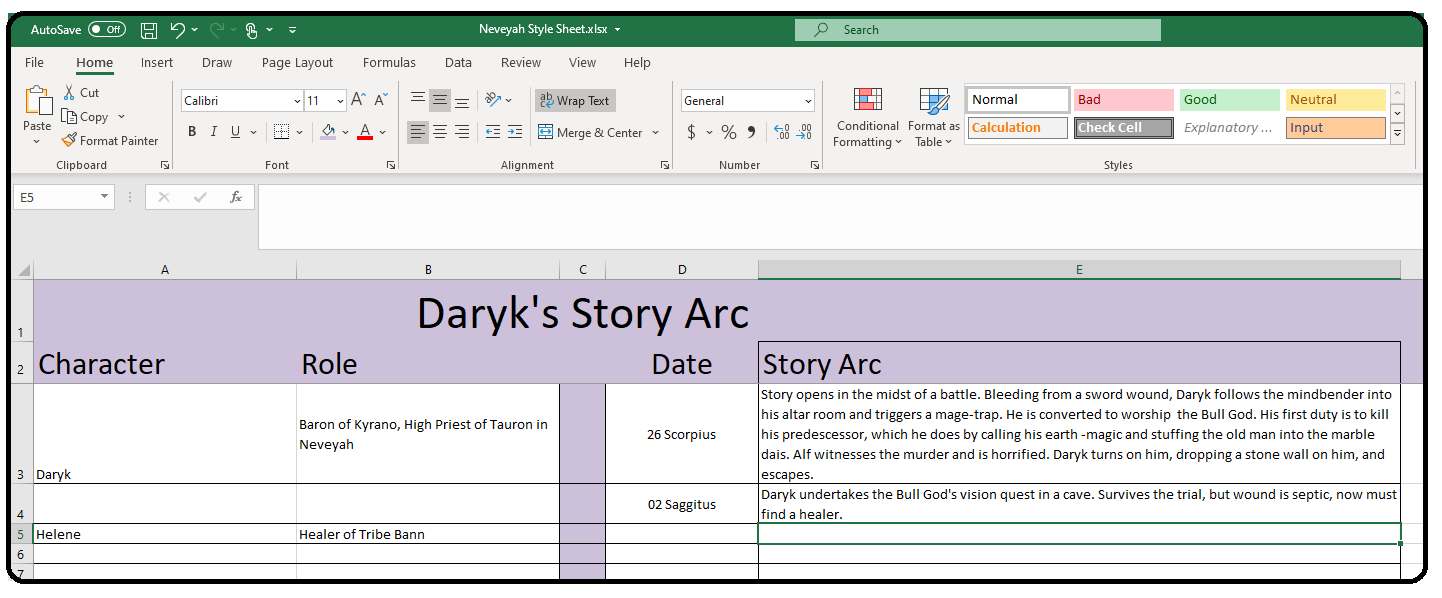Click the Merge & Center button
Viewport: 1442px width, 598px height.
point(590,132)
